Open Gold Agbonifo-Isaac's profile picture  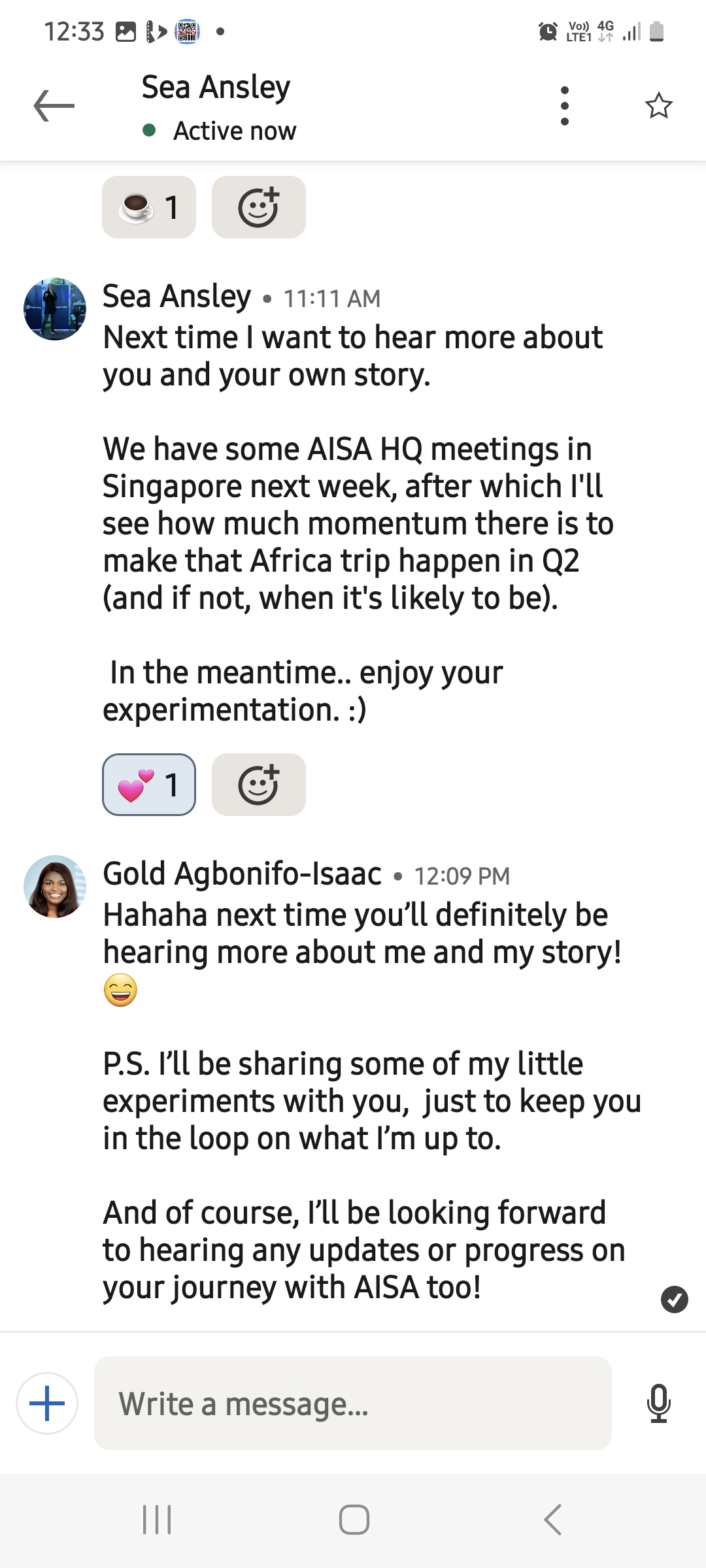pos(55,887)
